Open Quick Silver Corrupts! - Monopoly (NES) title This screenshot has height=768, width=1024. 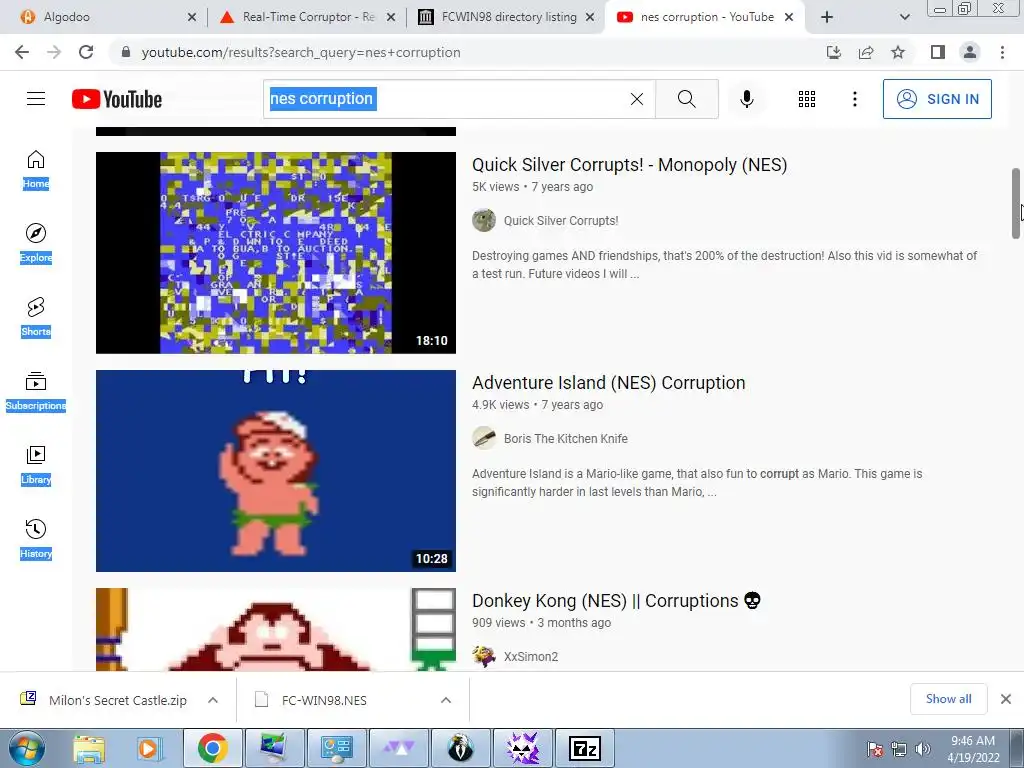tap(630, 165)
